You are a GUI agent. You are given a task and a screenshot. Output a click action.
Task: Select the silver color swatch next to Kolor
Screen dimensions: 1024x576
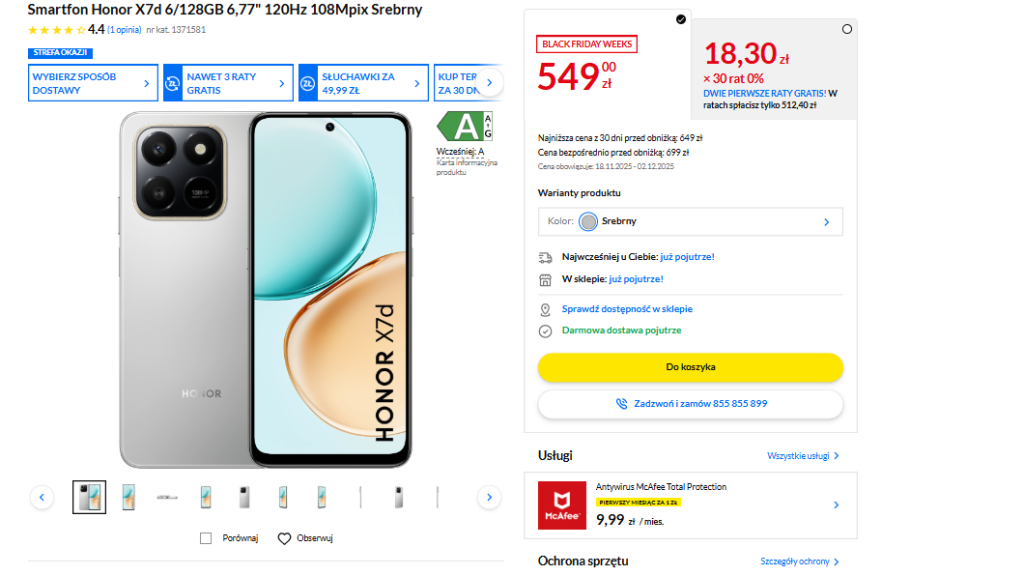(588, 221)
